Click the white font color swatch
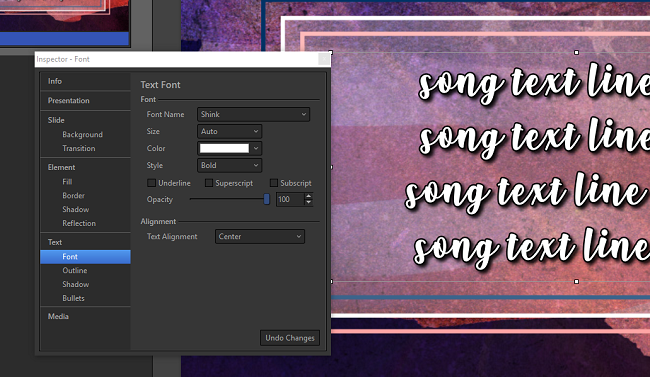This screenshot has height=377, width=650. pos(224,148)
